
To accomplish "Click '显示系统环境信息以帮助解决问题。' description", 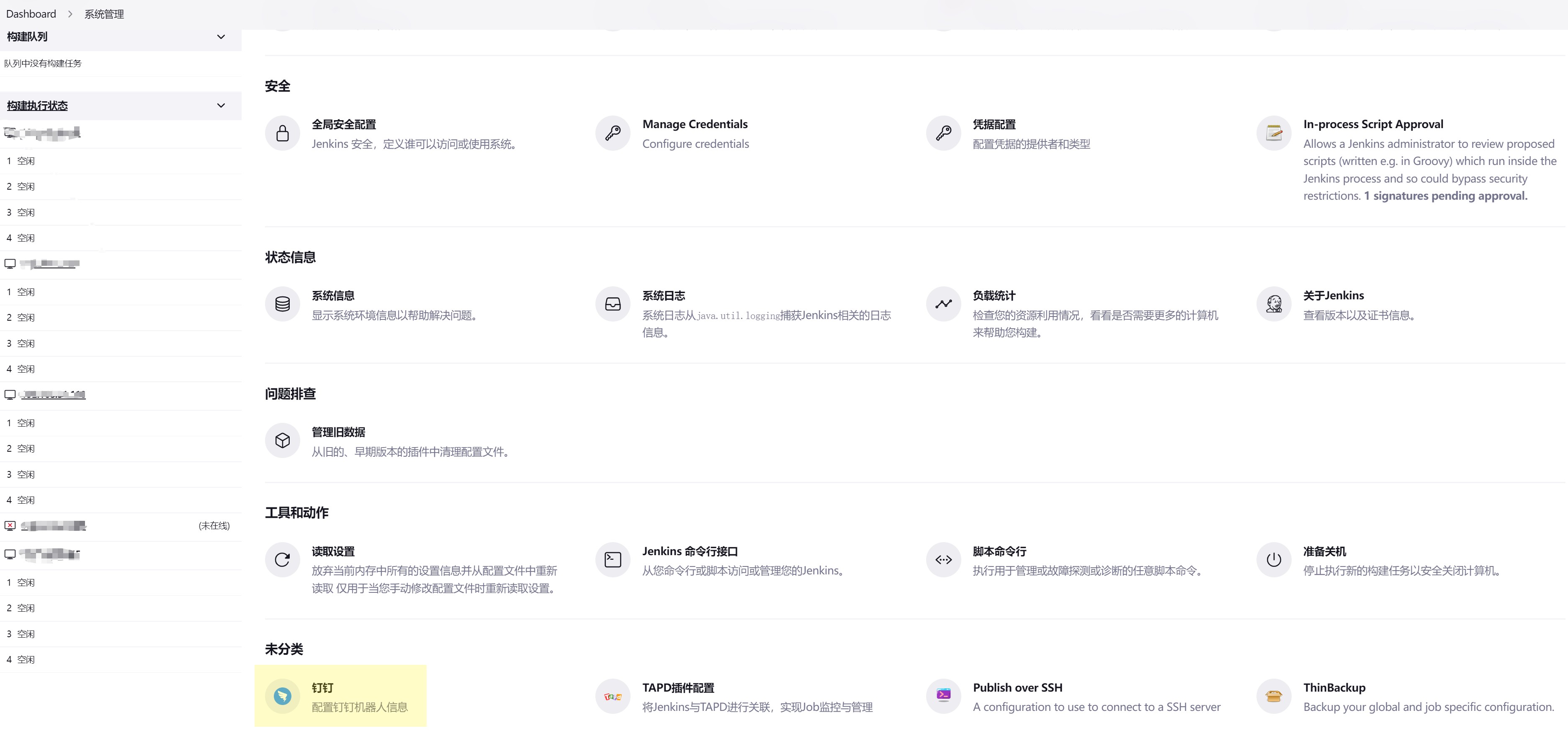I will point(396,315).
